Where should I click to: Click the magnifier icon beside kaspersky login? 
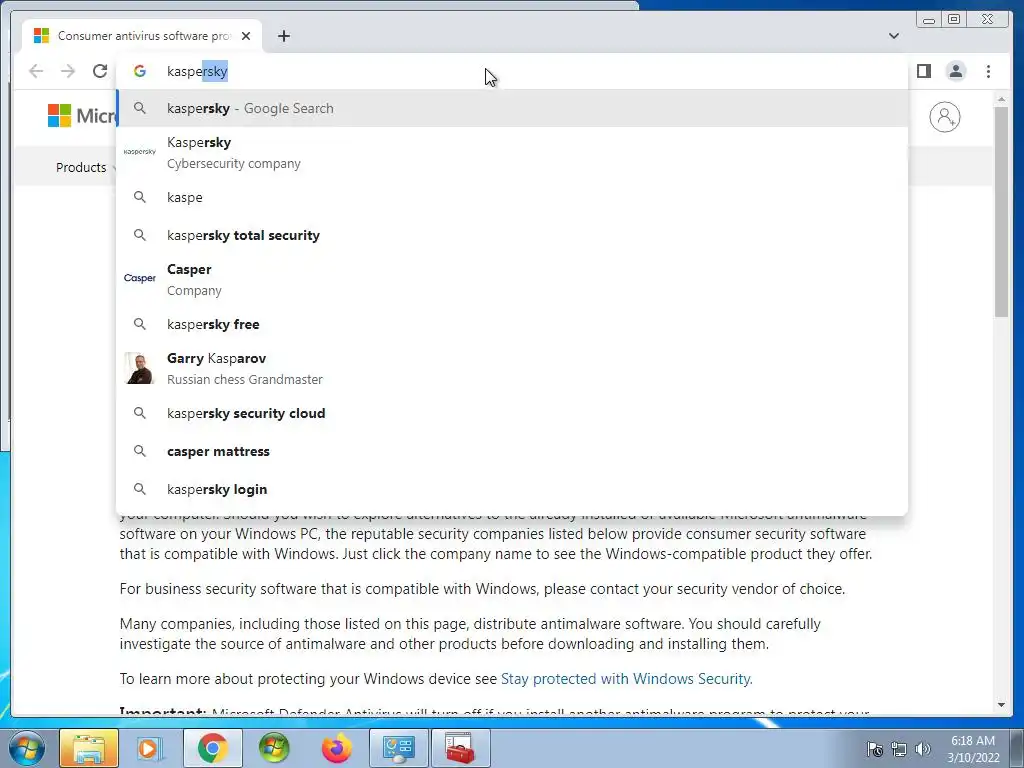click(140, 488)
